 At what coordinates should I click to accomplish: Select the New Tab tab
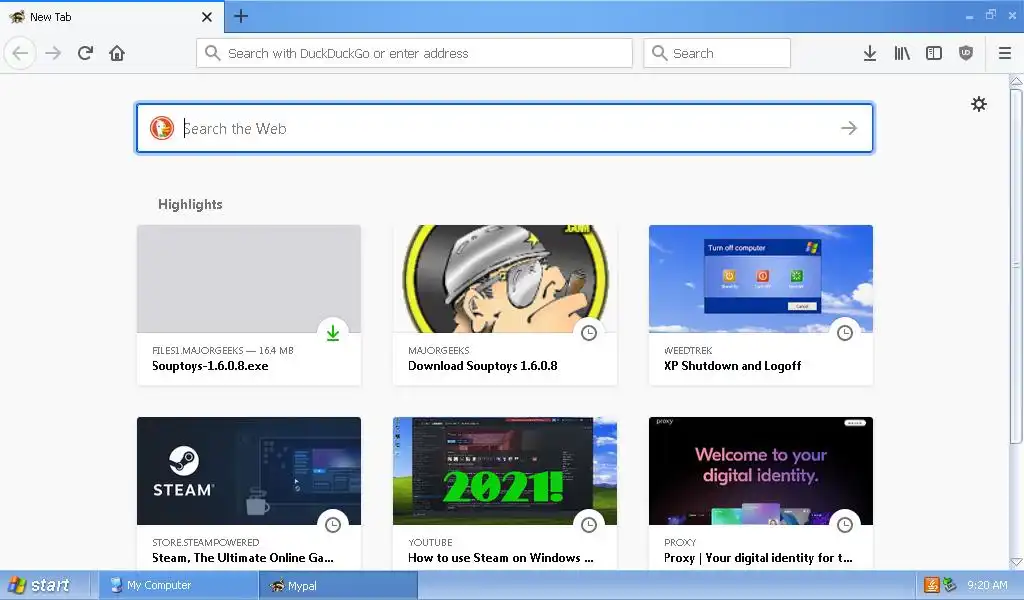[x=111, y=17]
